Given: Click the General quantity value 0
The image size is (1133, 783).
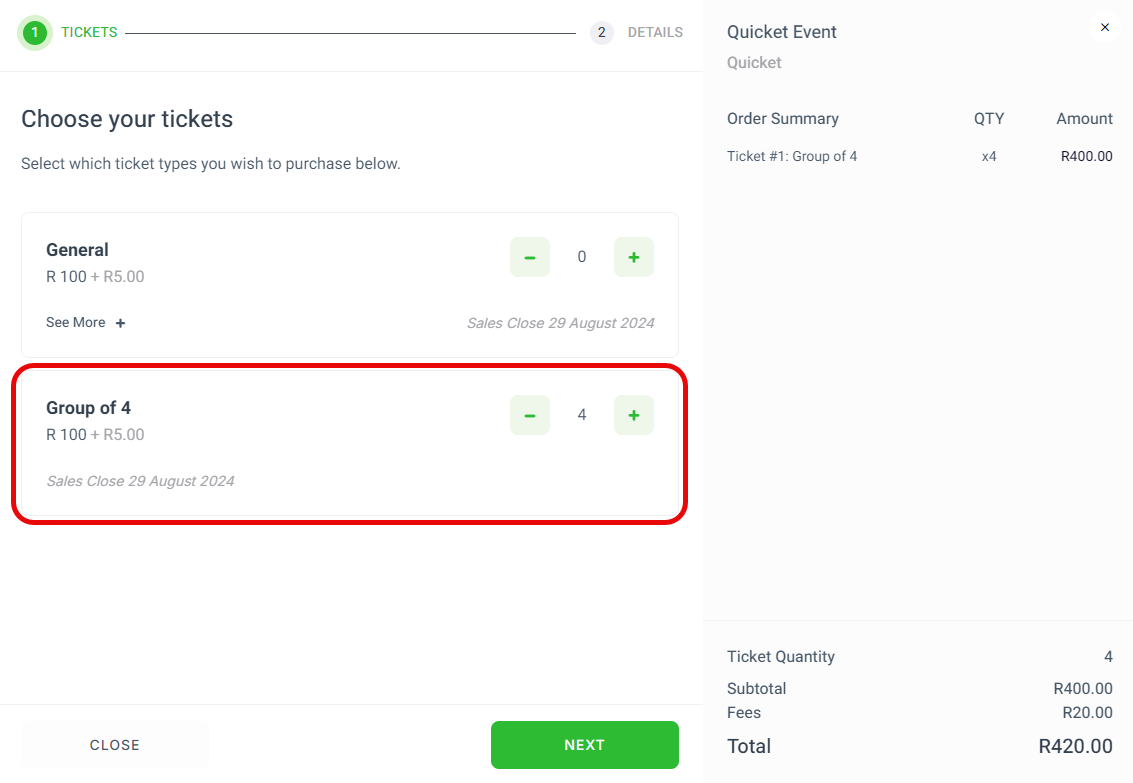Looking at the screenshot, I should point(582,257).
